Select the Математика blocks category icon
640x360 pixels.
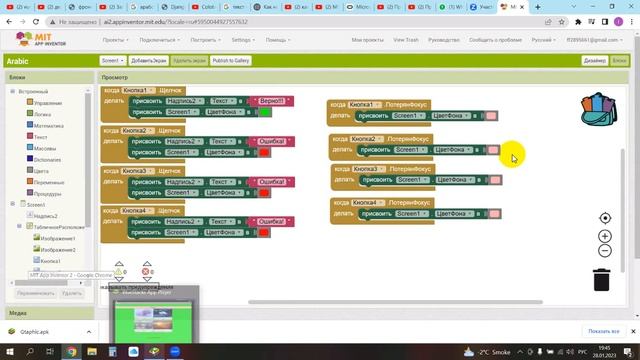click(x=30, y=125)
